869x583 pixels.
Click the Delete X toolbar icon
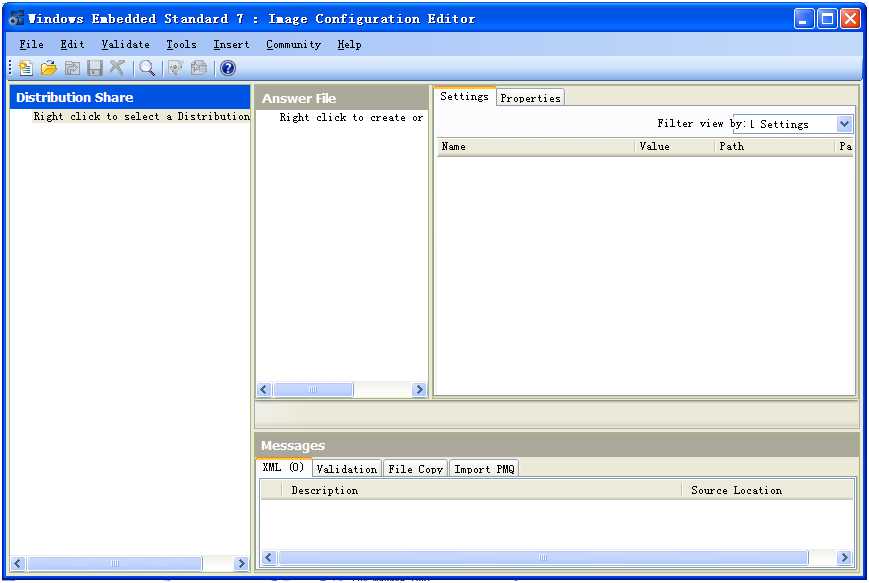click(116, 68)
